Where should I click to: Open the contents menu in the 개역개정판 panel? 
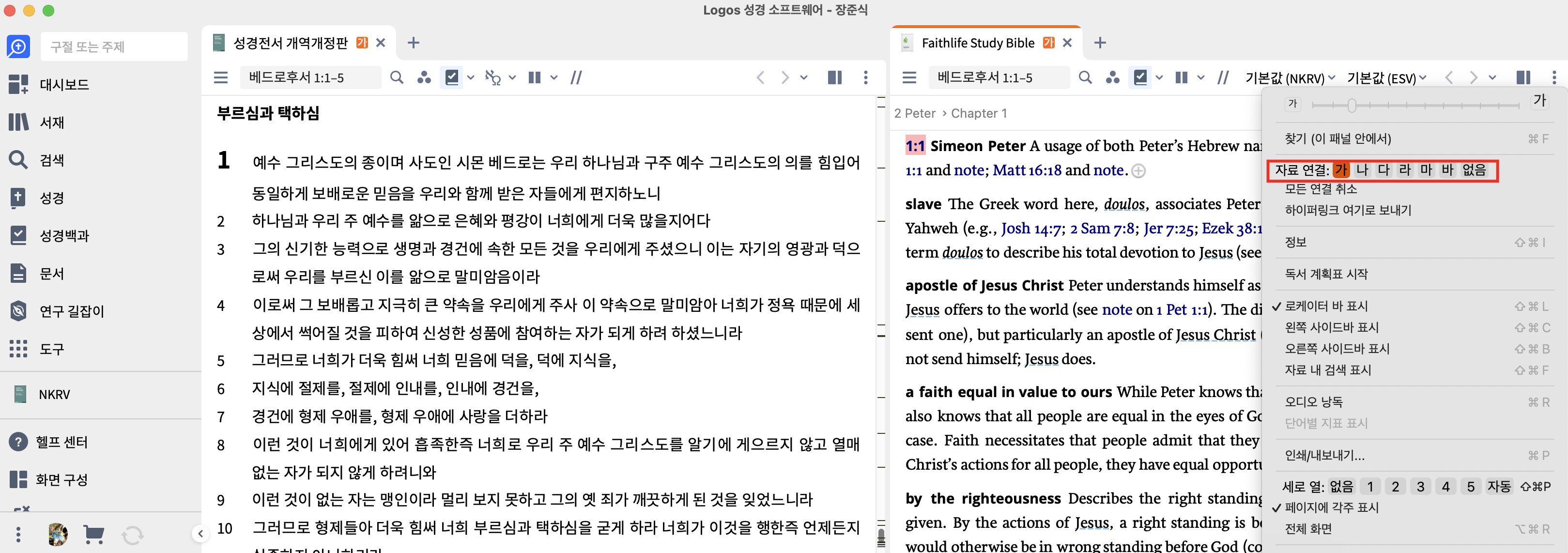point(221,77)
